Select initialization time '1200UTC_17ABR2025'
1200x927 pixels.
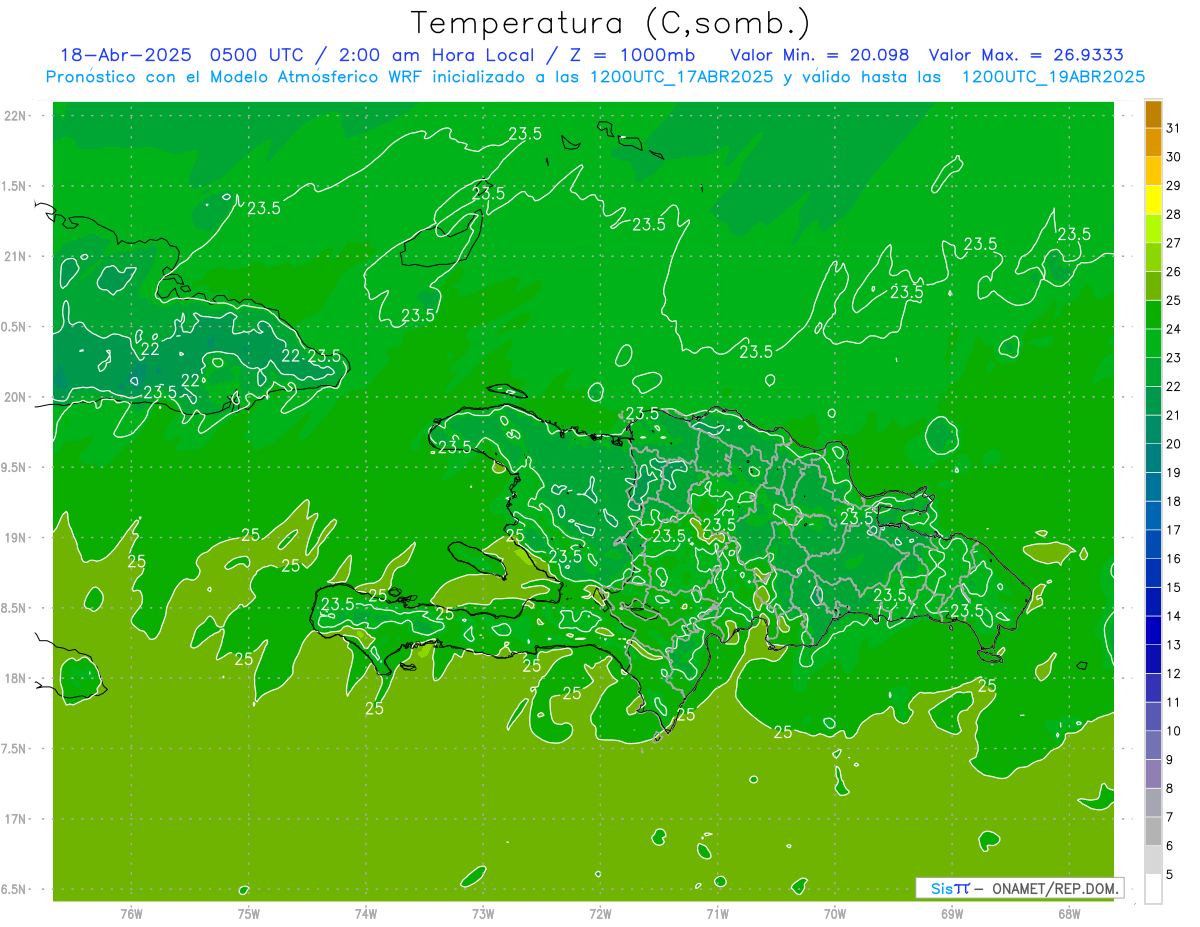(683, 77)
